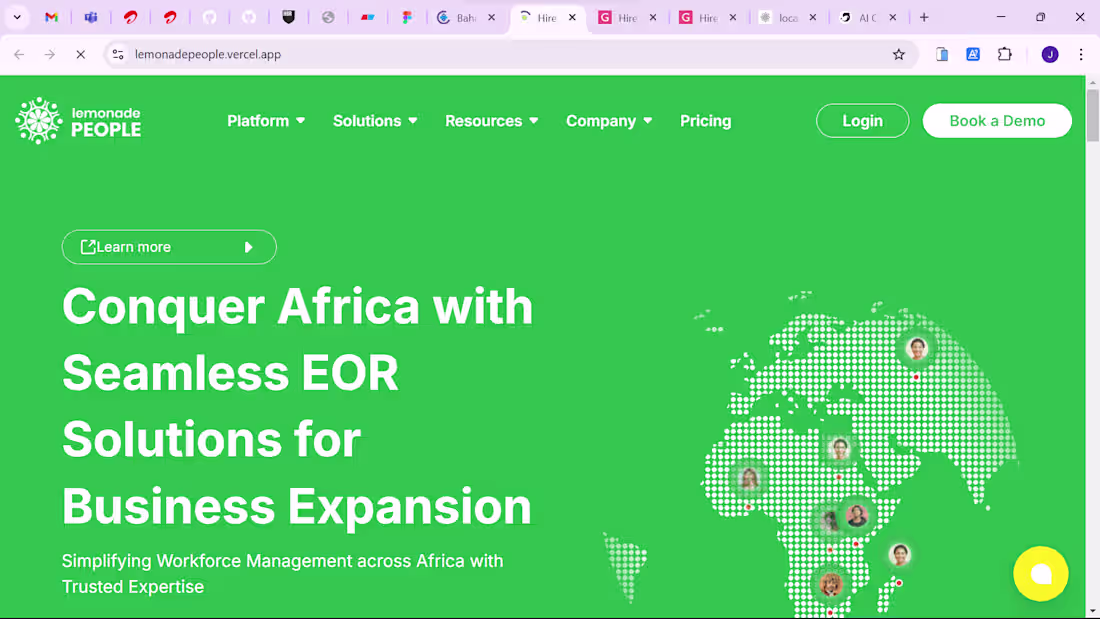Open the Extensions puzzle menu
Viewport: 1100px width, 619px height.
(1005, 54)
